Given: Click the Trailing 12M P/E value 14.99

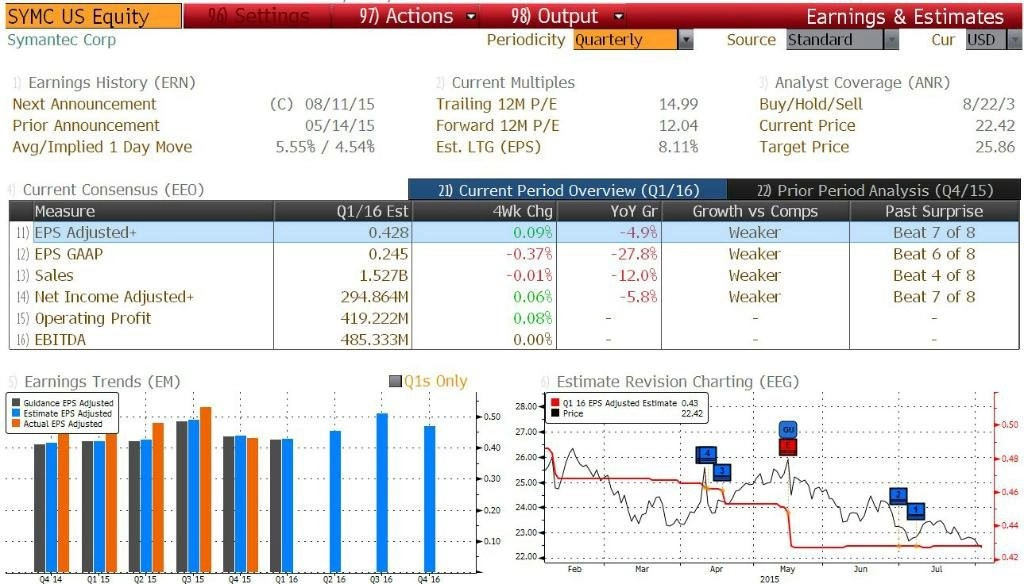Looking at the screenshot, I should [679, 104].
